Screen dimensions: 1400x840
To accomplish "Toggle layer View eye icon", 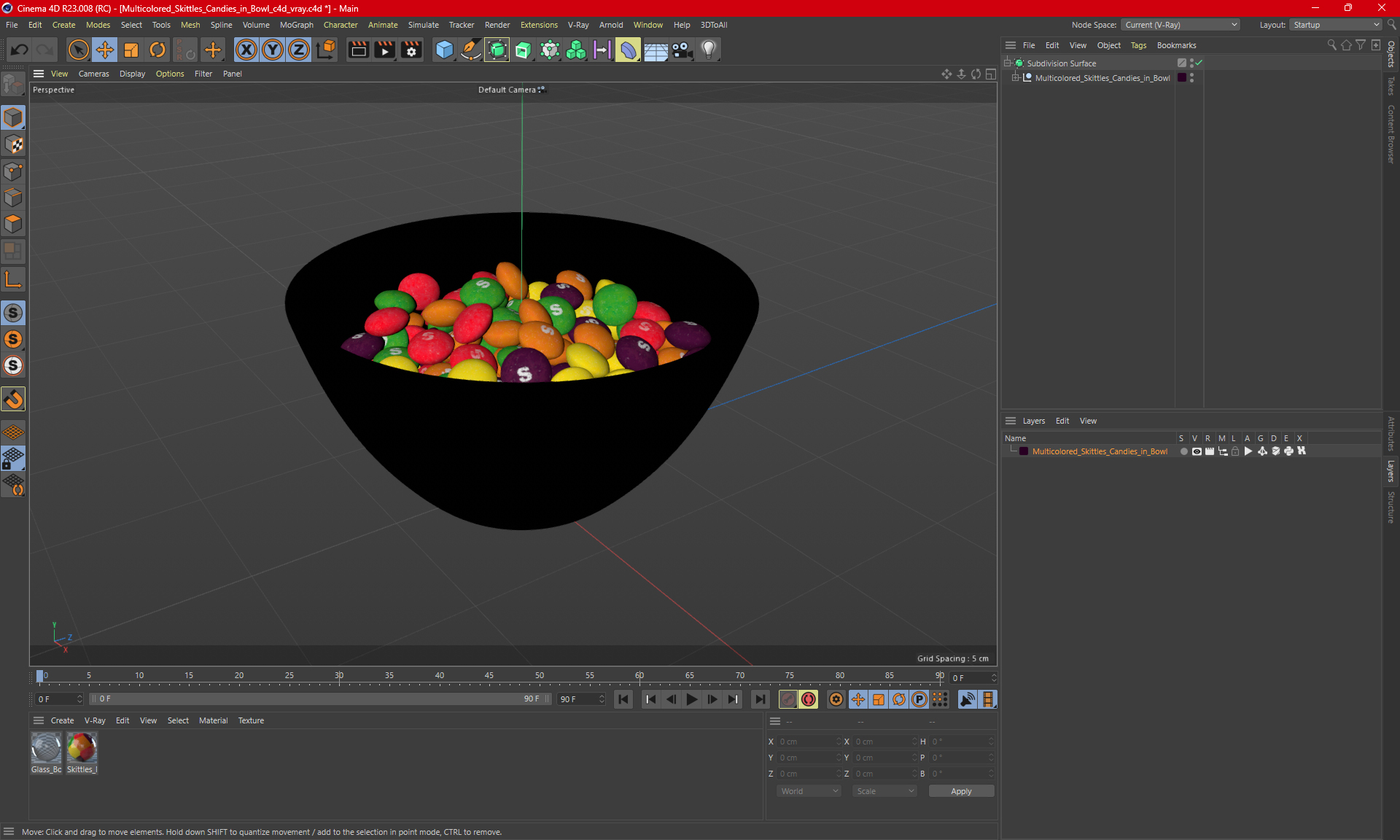I will [1197, 451].
